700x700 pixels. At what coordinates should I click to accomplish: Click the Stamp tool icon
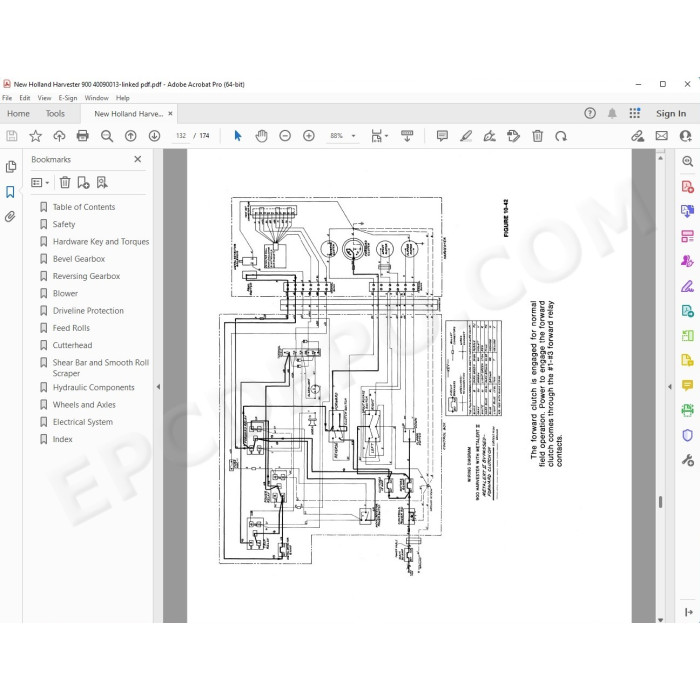tap(513, 136)
